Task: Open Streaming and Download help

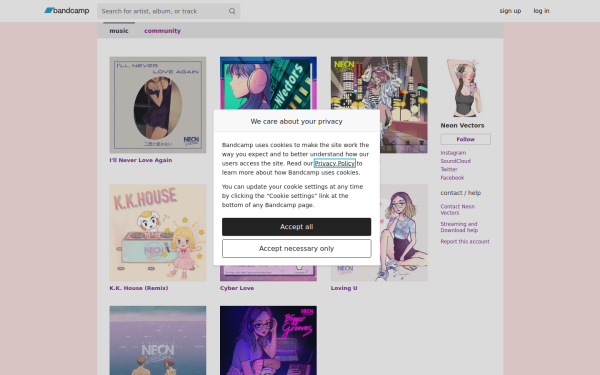Action: pyautogui.click(x=459, y=227)
